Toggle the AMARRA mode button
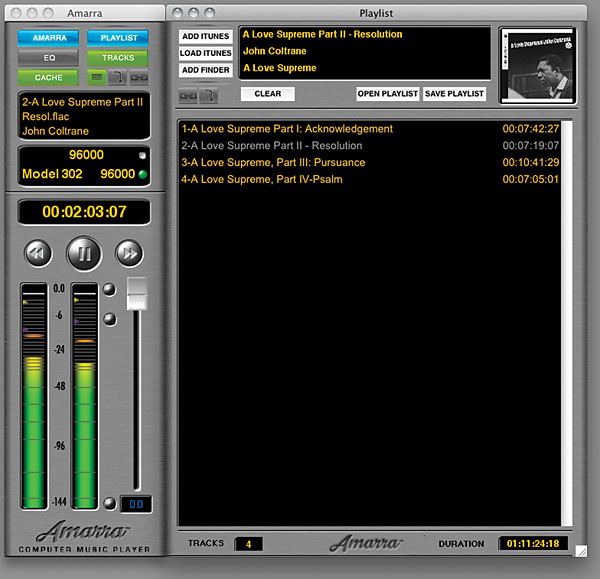The width and height of the screenshot is (600, 579). (48, 37)
